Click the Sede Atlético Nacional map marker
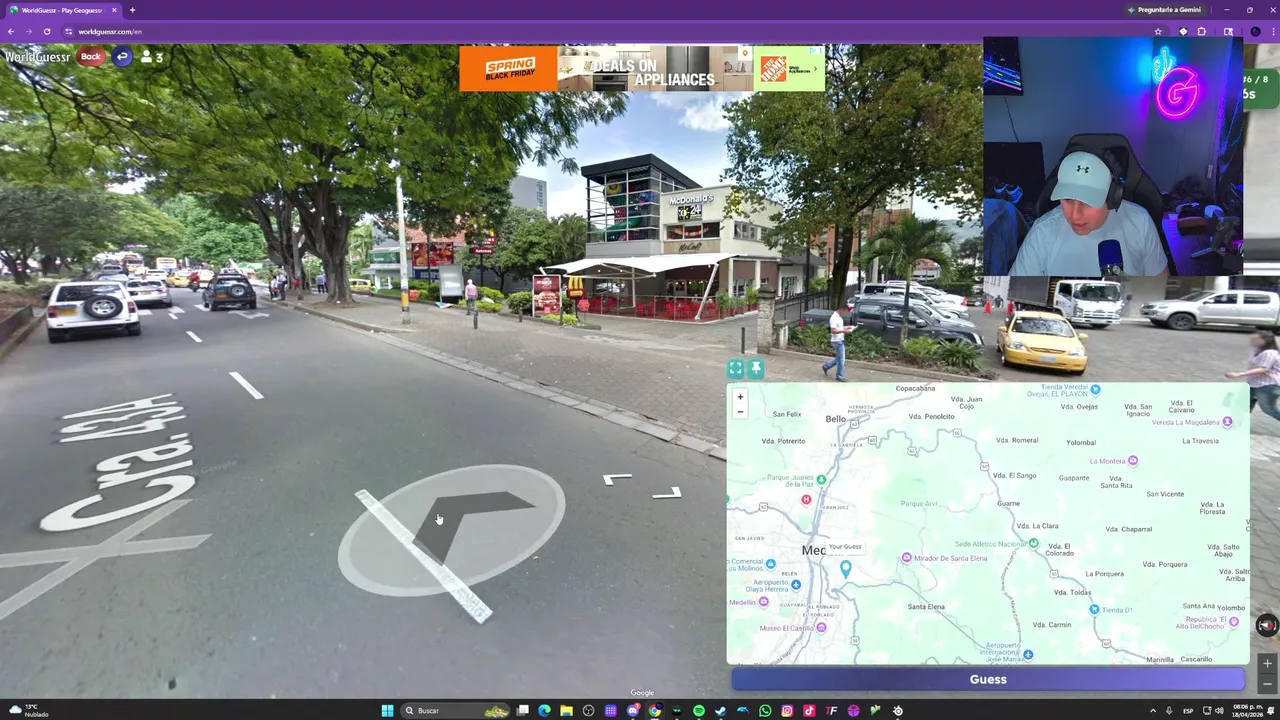 1034,544
